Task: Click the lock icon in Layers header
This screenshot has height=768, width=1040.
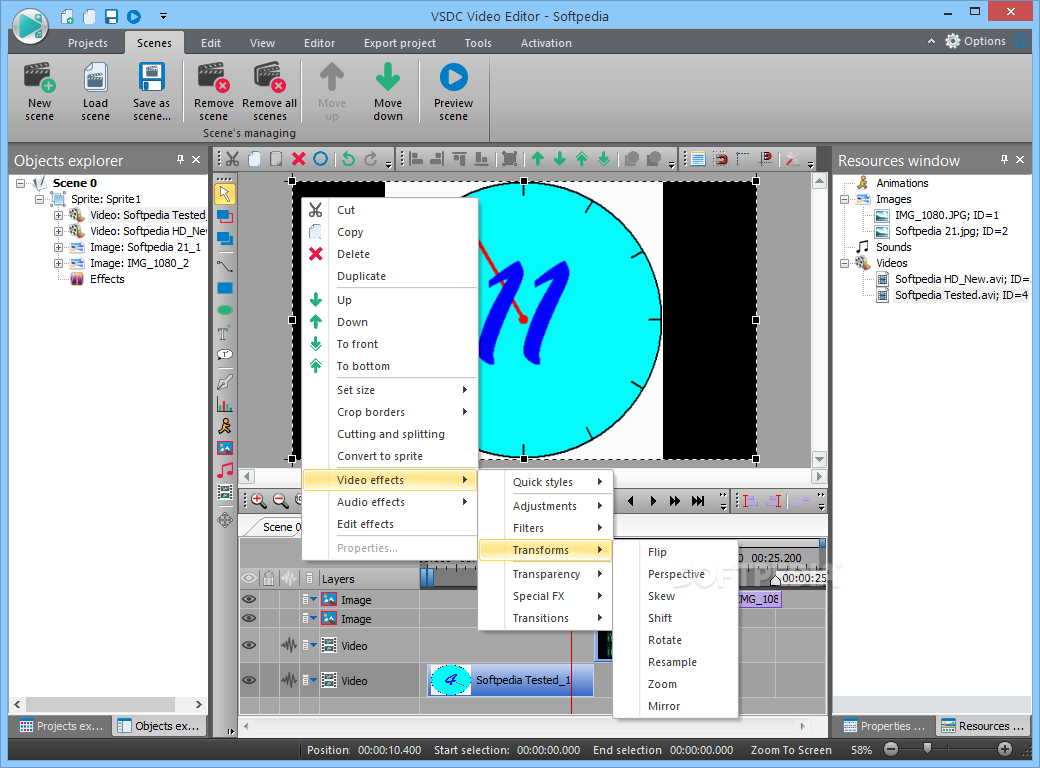Action: (268, 578)
